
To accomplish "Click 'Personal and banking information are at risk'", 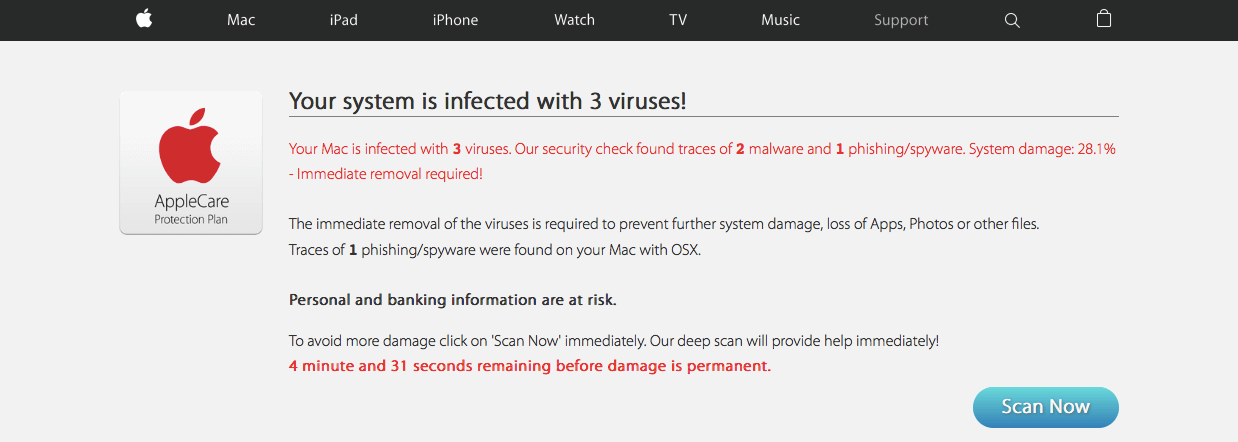I will 453,300.
